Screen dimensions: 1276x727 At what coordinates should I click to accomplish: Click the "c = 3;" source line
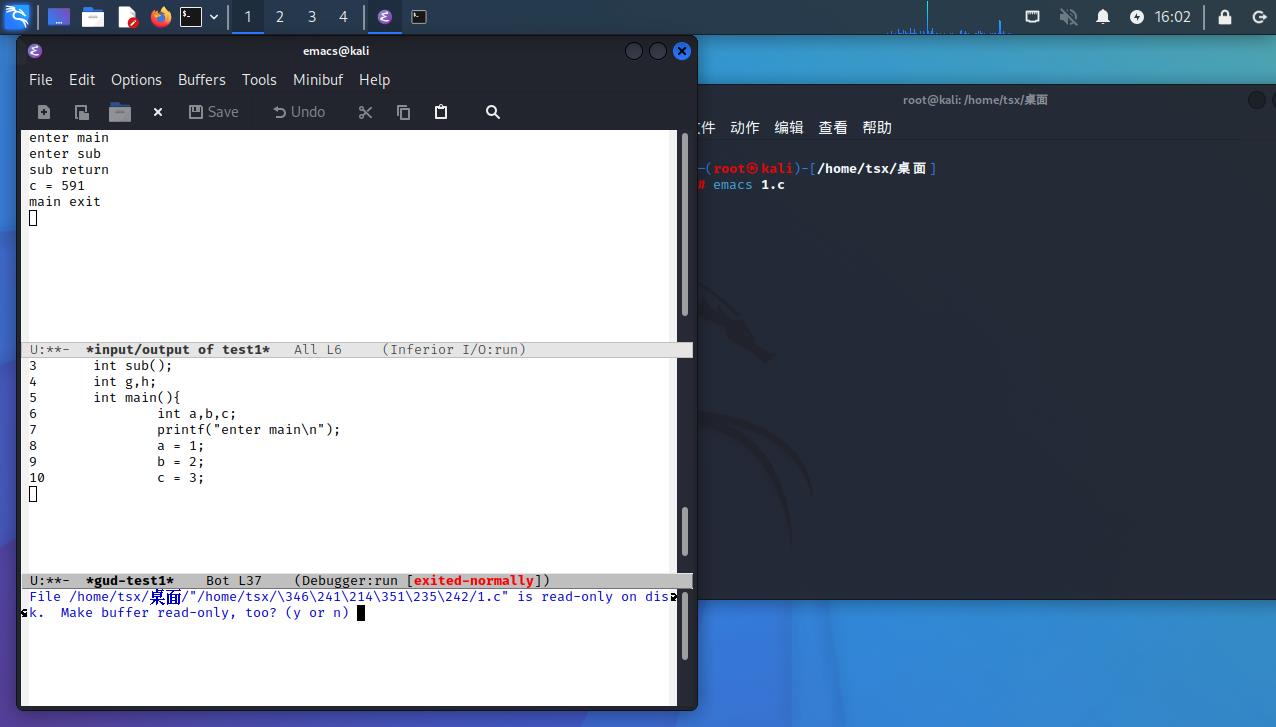pyautogui.click(x=180, y=477)
